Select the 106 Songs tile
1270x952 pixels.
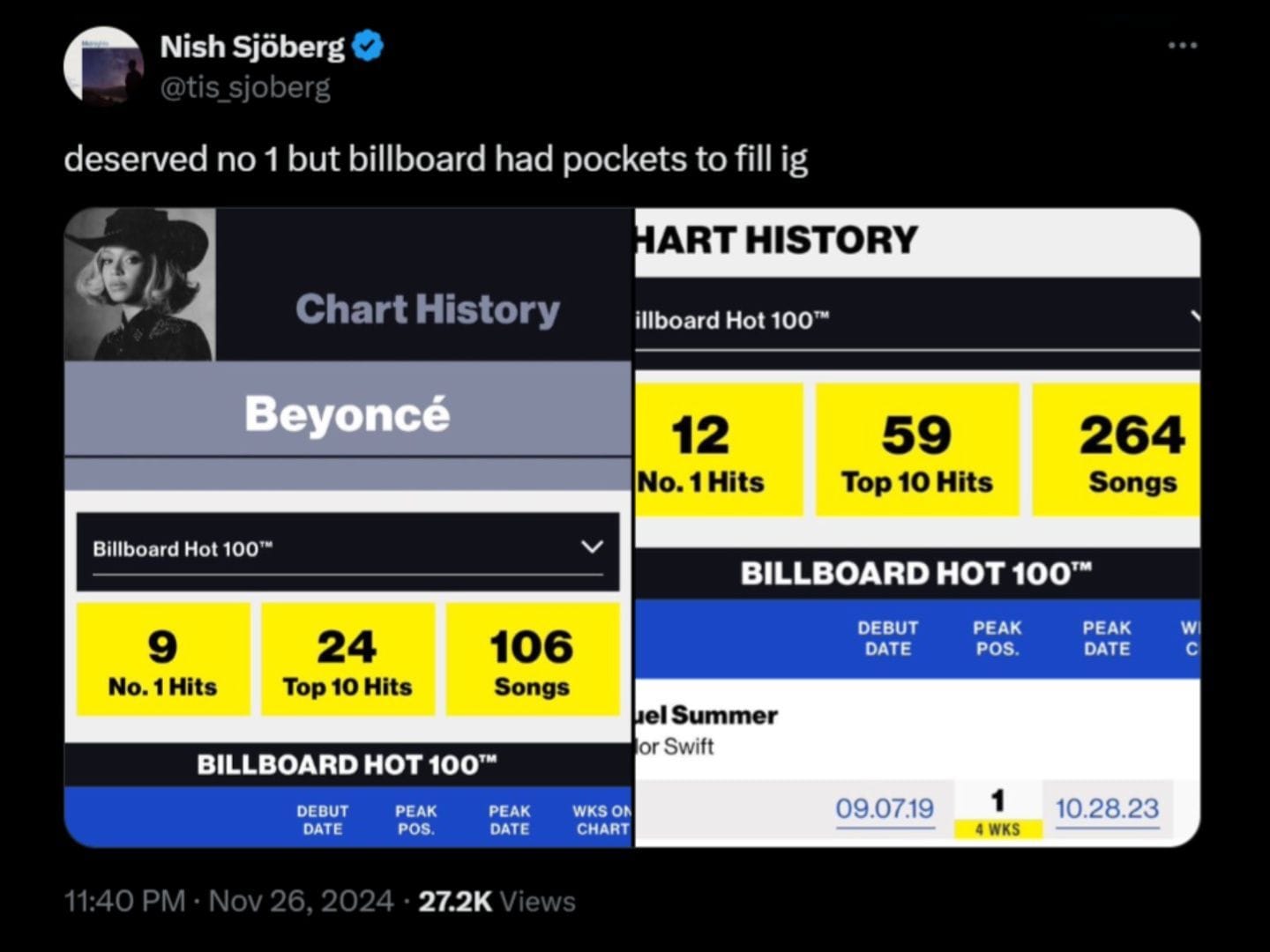click(532, 659)
